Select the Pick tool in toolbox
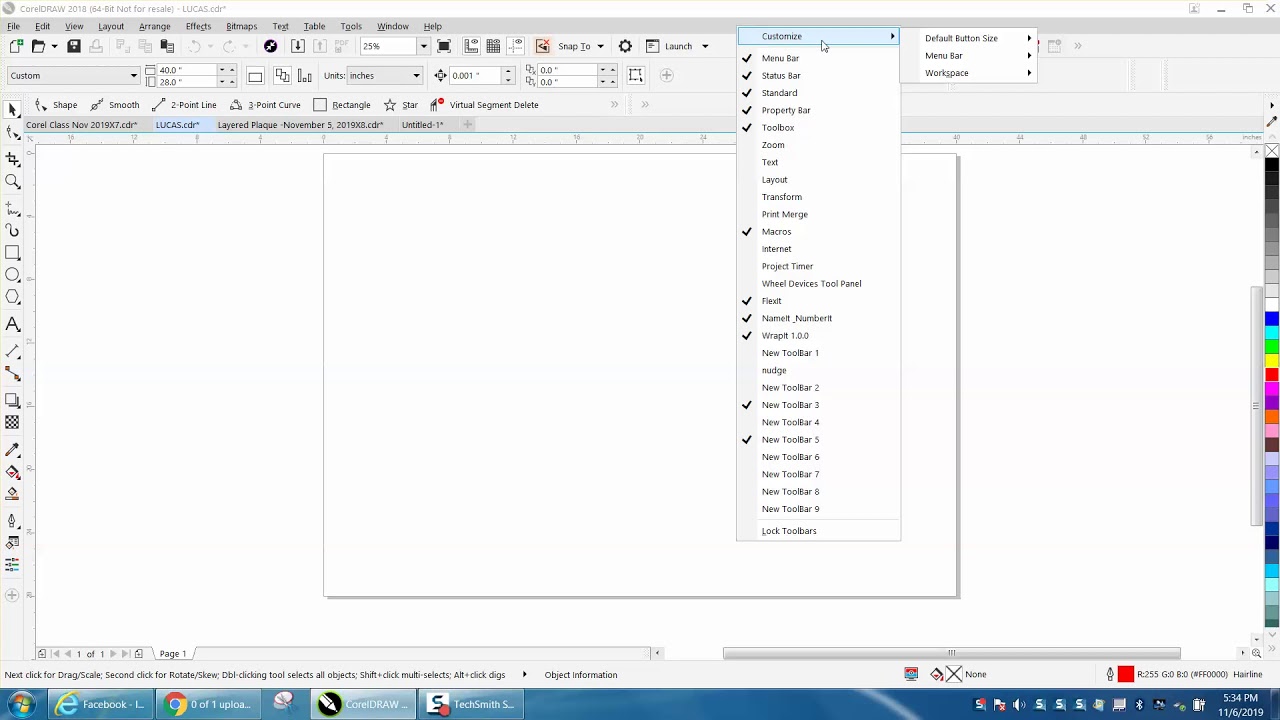This screenshot has height=720, width=1280. [x=12, y=110]
